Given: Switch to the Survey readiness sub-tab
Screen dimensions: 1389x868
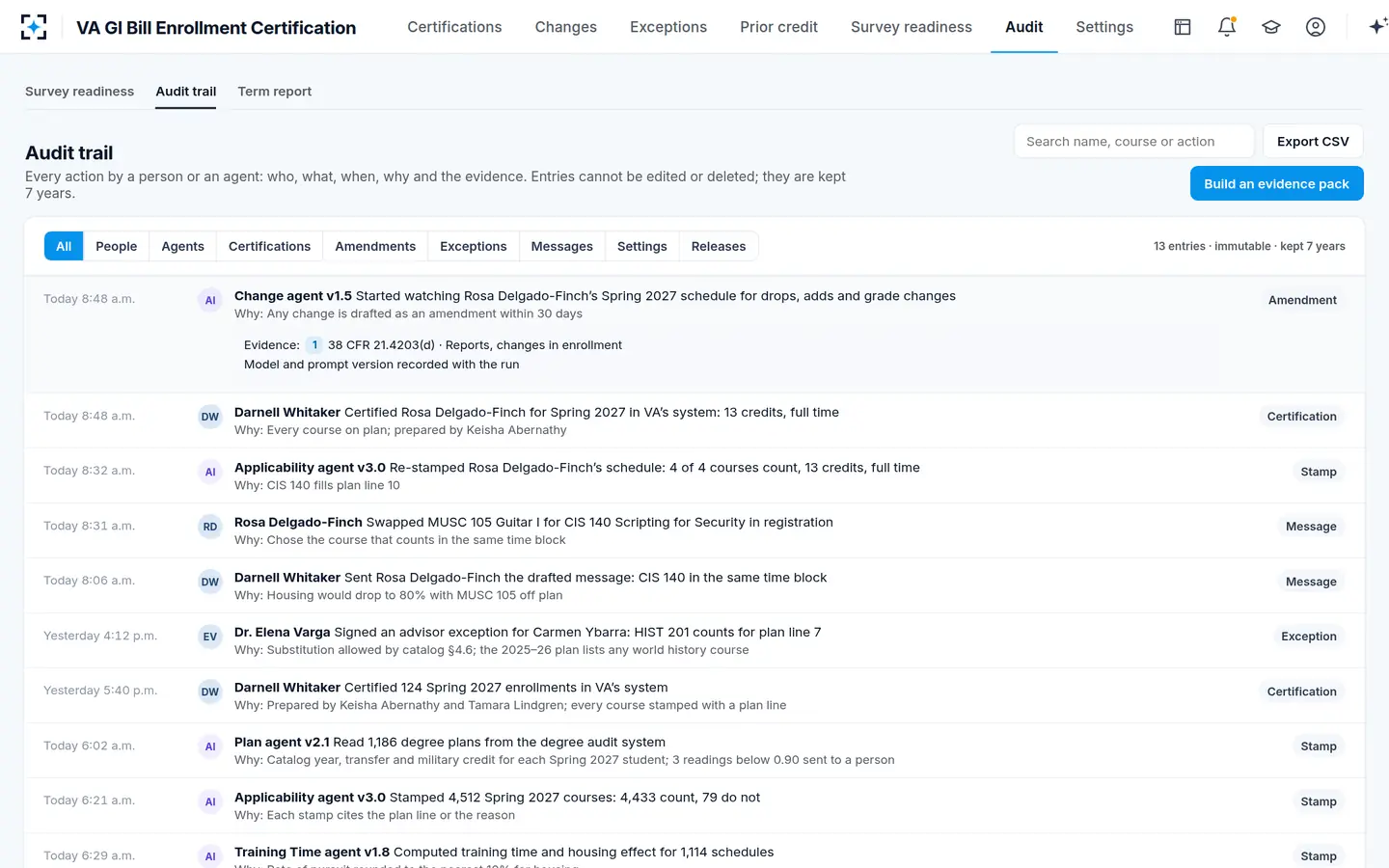Looking at the screenshot, I should coord(79,92).
